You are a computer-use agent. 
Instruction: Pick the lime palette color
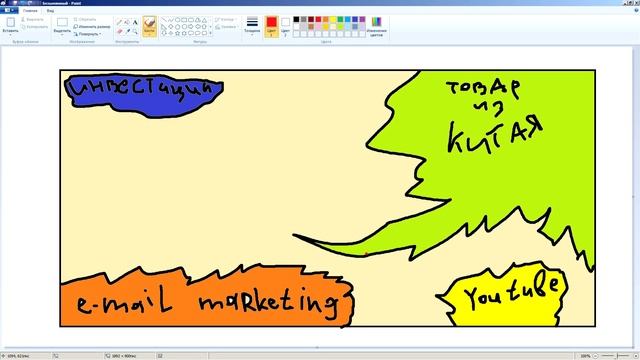(x=340, y=27)
